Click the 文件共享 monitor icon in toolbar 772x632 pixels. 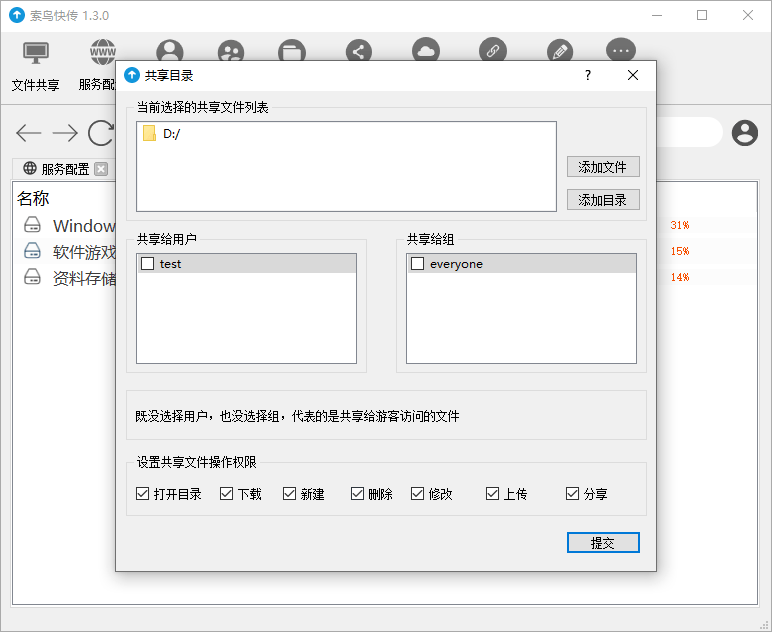36,52
